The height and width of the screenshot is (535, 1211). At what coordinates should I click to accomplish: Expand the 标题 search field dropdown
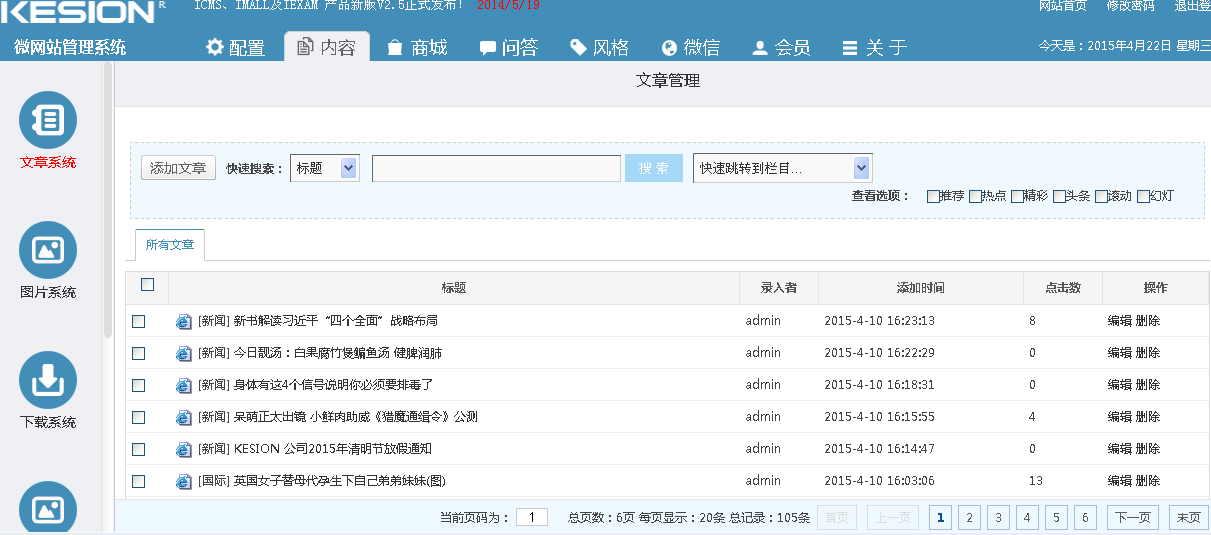(x=348, y=168)
